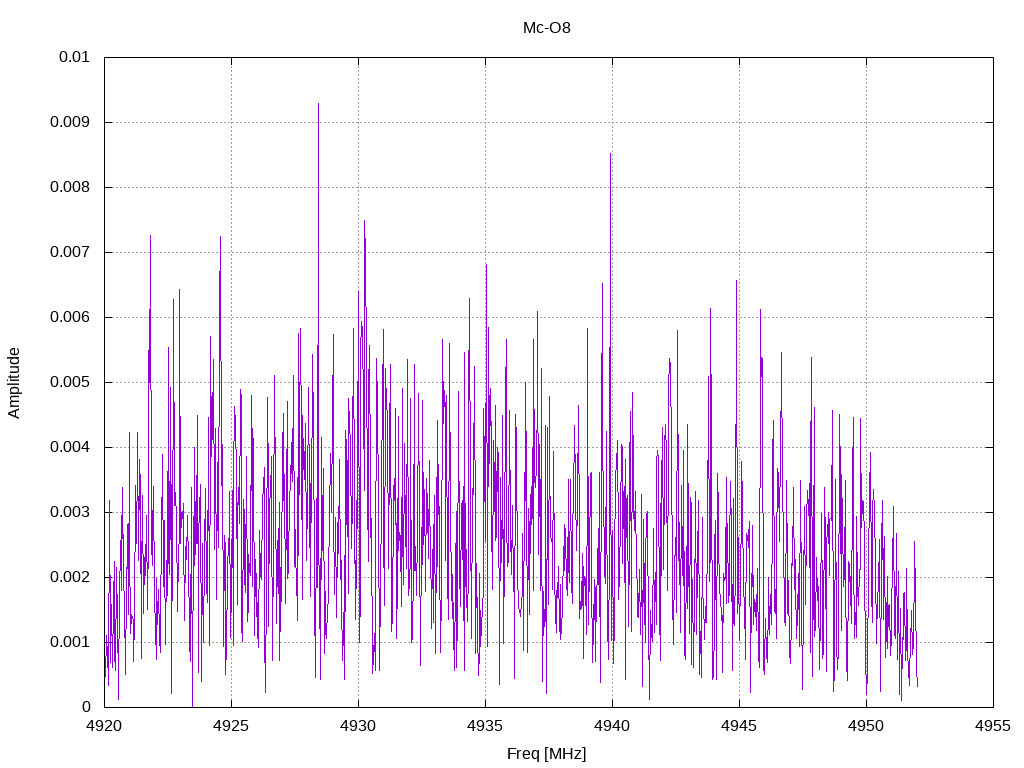This screenshot has height=768, width=1024.
Task: Click x-axis tick label 4935
Action: pos(485,726)
